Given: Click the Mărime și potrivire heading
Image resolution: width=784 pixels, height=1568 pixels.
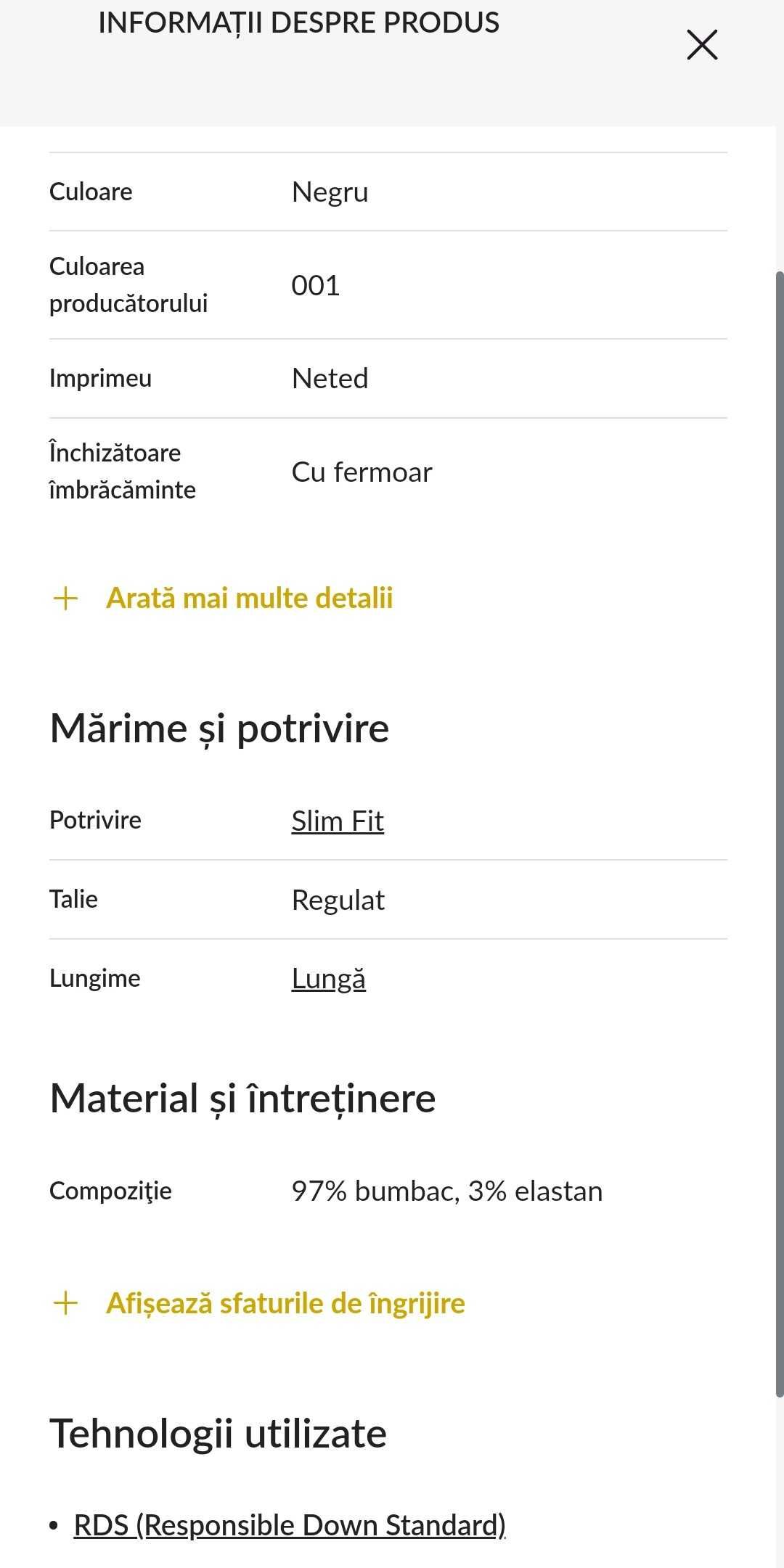Looking at the screenshot, I should pos(219,728).
